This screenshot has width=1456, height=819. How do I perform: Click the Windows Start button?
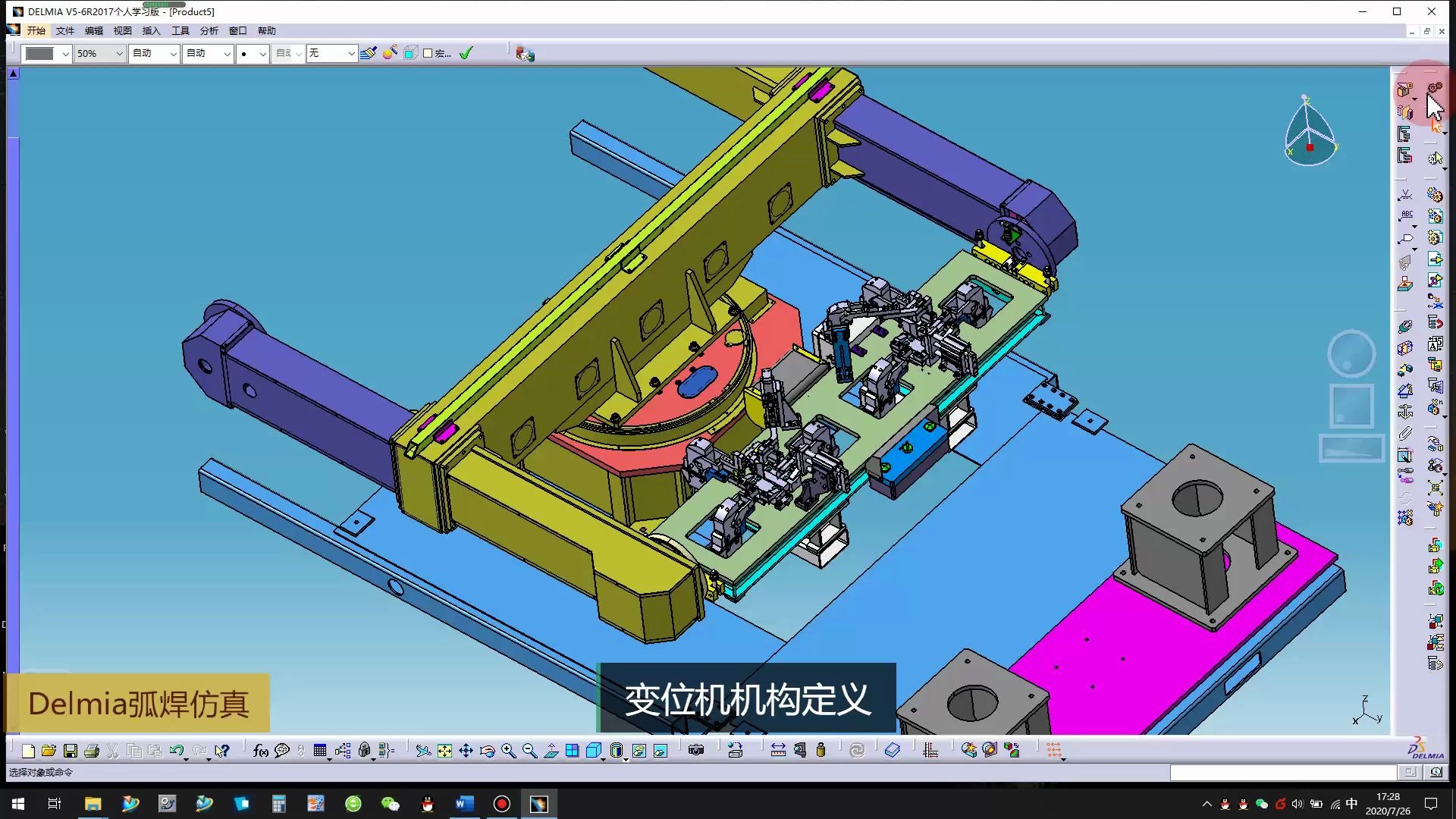[x=18, y=804]
